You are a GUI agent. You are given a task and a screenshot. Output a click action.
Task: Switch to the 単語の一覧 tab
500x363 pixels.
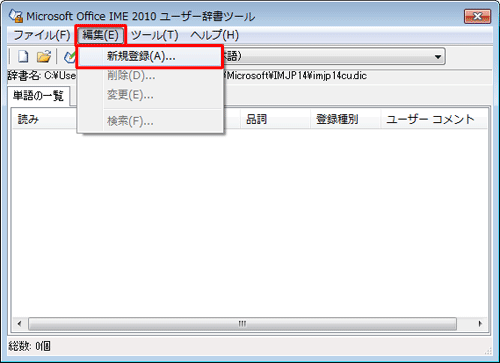(x=38, y=96)
